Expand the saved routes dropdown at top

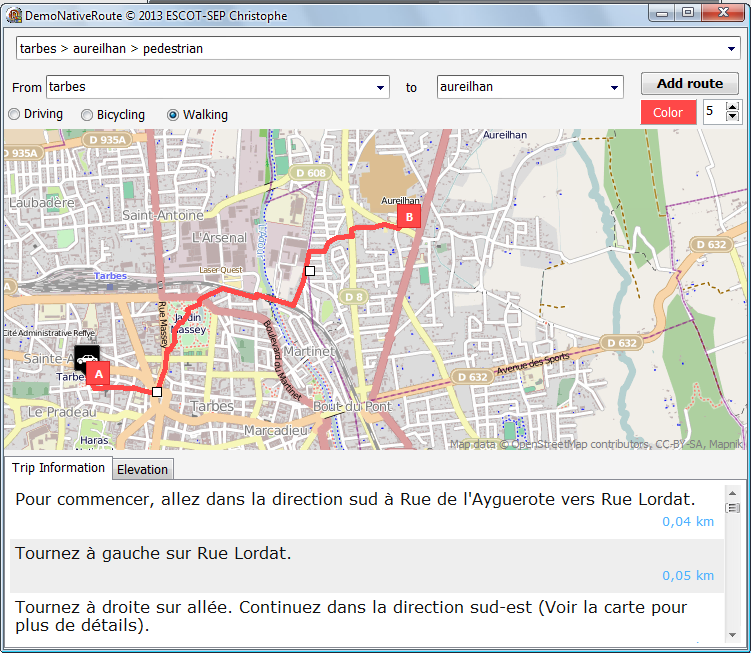pyautogui.click(x=732, y=49)
